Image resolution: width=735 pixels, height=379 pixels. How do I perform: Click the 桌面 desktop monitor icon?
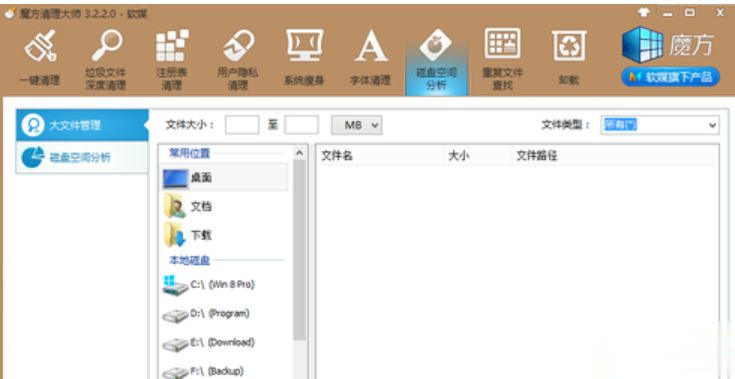pyautogui.click(x=176, y=178)
